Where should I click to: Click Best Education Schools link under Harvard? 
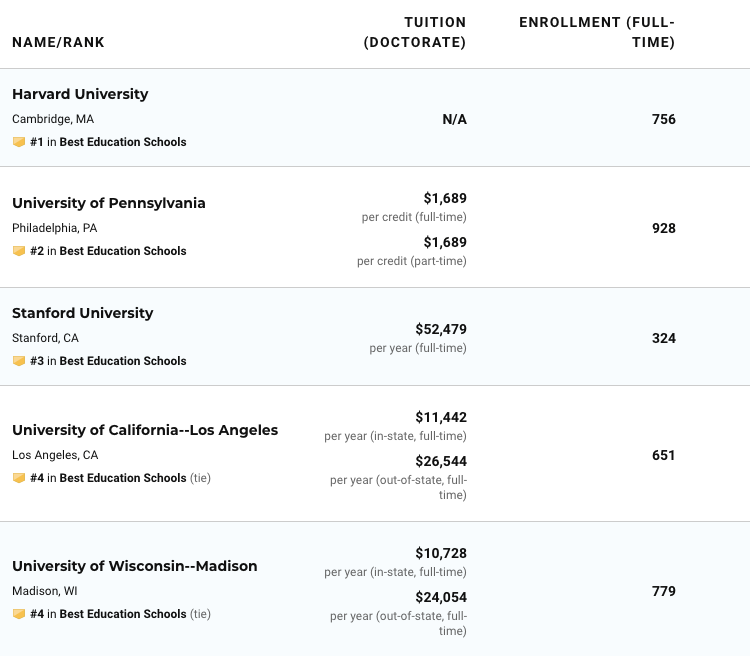coord(123,142)
